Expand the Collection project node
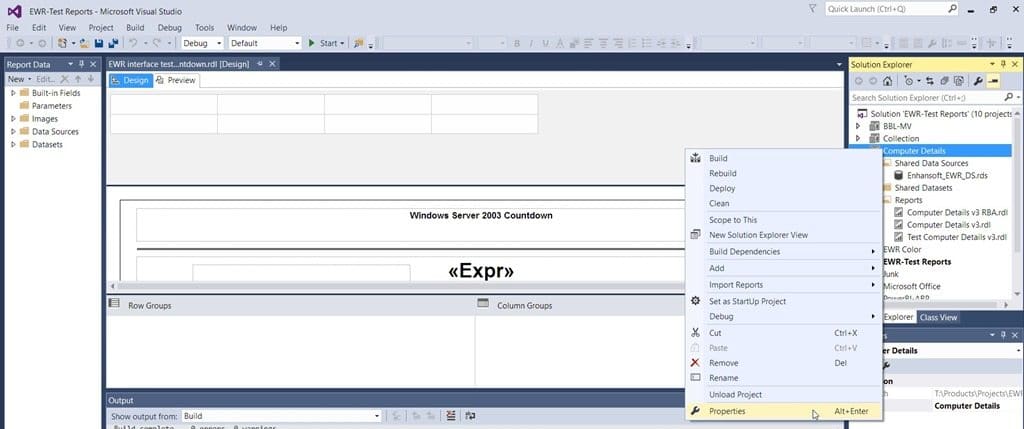Viewport: 1024px width, 429px height. click(x=858, y=138)
